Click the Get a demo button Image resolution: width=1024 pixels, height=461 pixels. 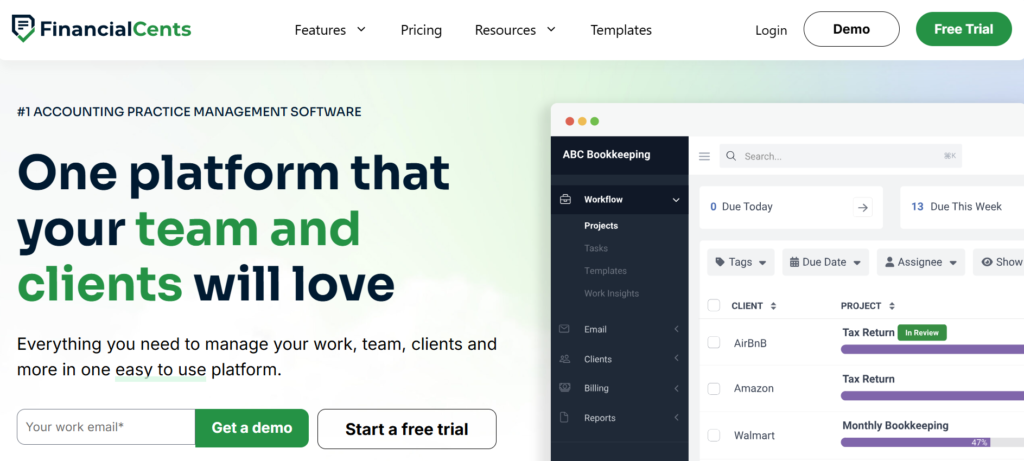251,428
